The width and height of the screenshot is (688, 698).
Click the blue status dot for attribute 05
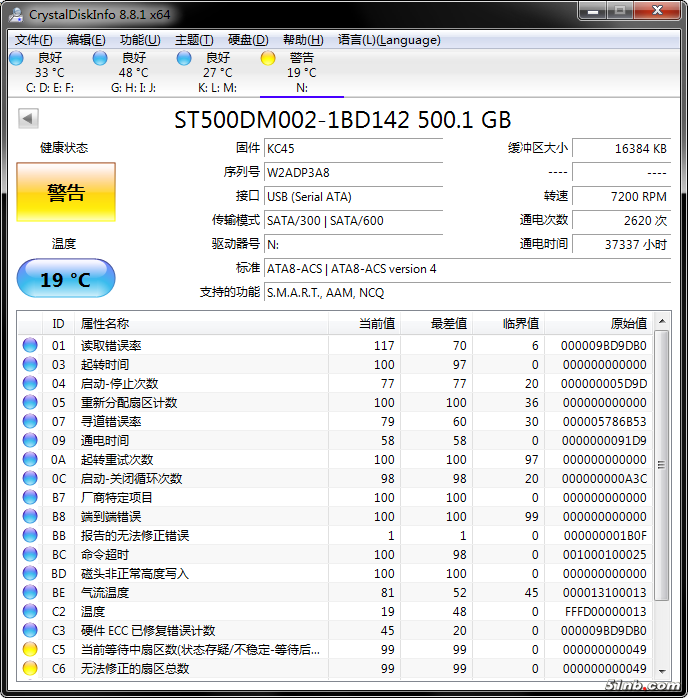pos(30,402)
